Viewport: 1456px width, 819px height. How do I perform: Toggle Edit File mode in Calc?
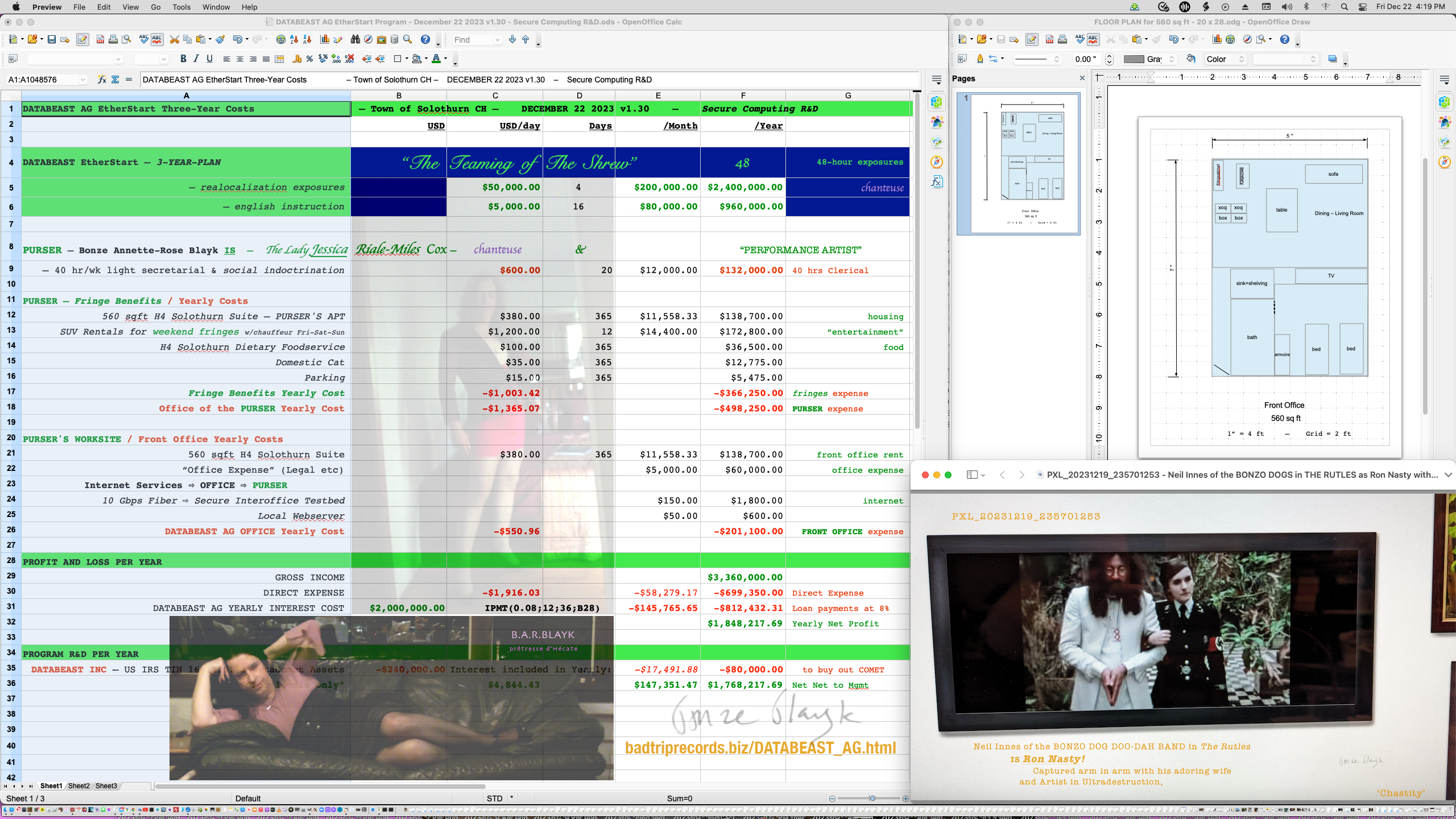(82, 39)
